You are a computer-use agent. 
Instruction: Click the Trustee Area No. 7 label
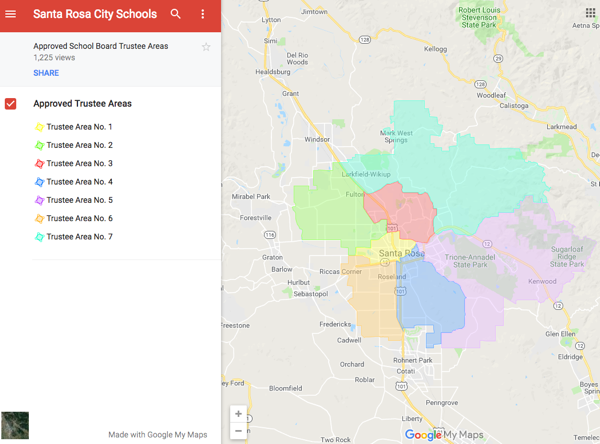[x=80, y=237]
